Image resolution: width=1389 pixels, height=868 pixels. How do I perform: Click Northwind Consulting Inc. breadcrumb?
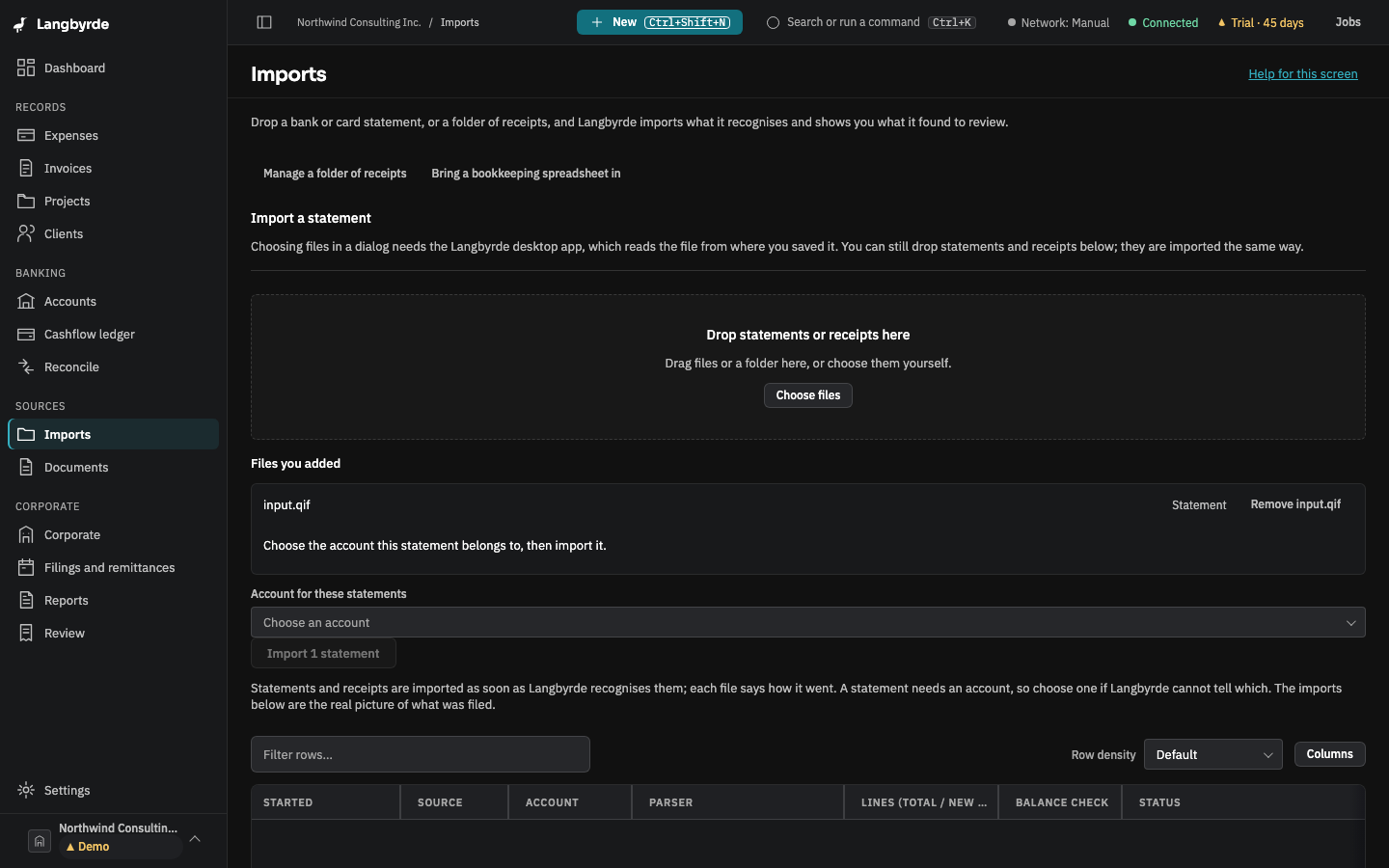[x=359, y=22]
